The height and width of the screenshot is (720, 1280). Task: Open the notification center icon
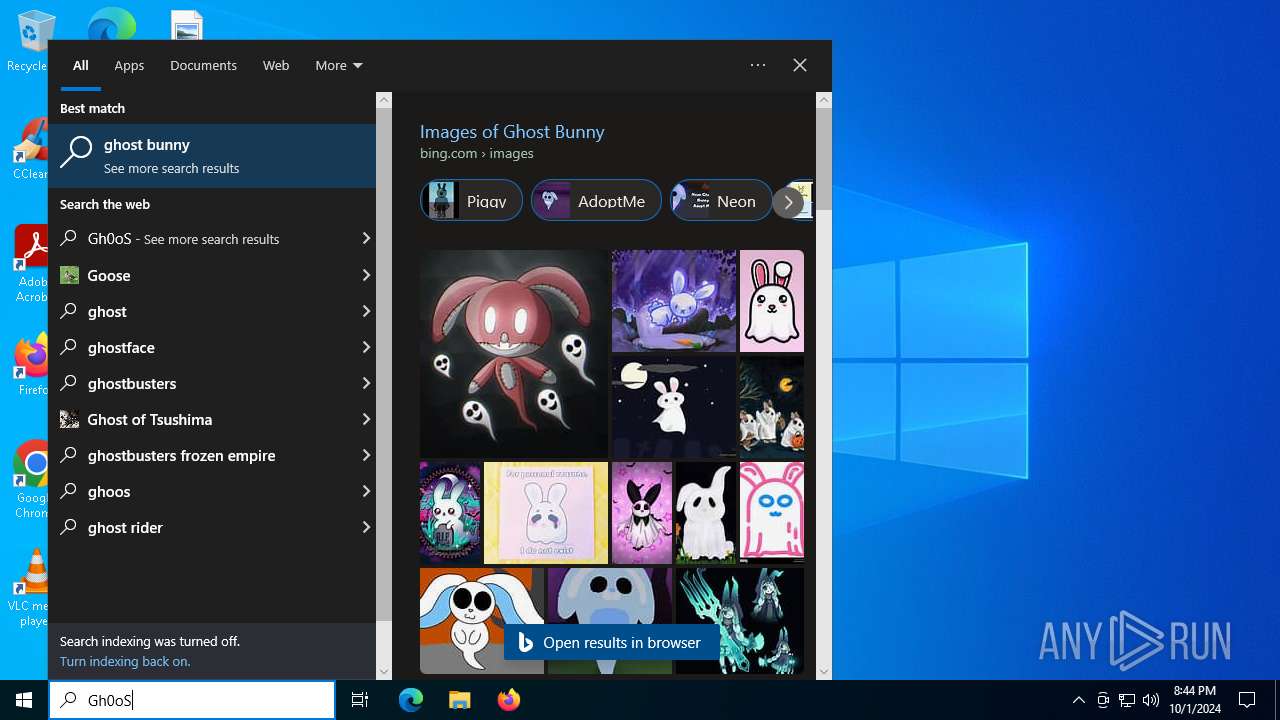tap(1247, 700)
